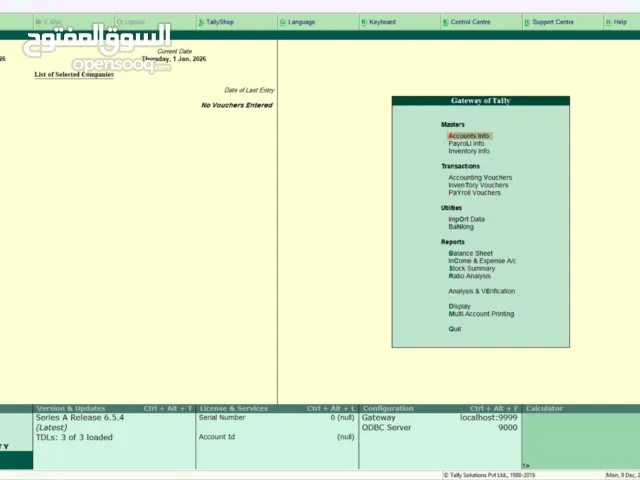Click the License & Services panel header

[278, 409]
